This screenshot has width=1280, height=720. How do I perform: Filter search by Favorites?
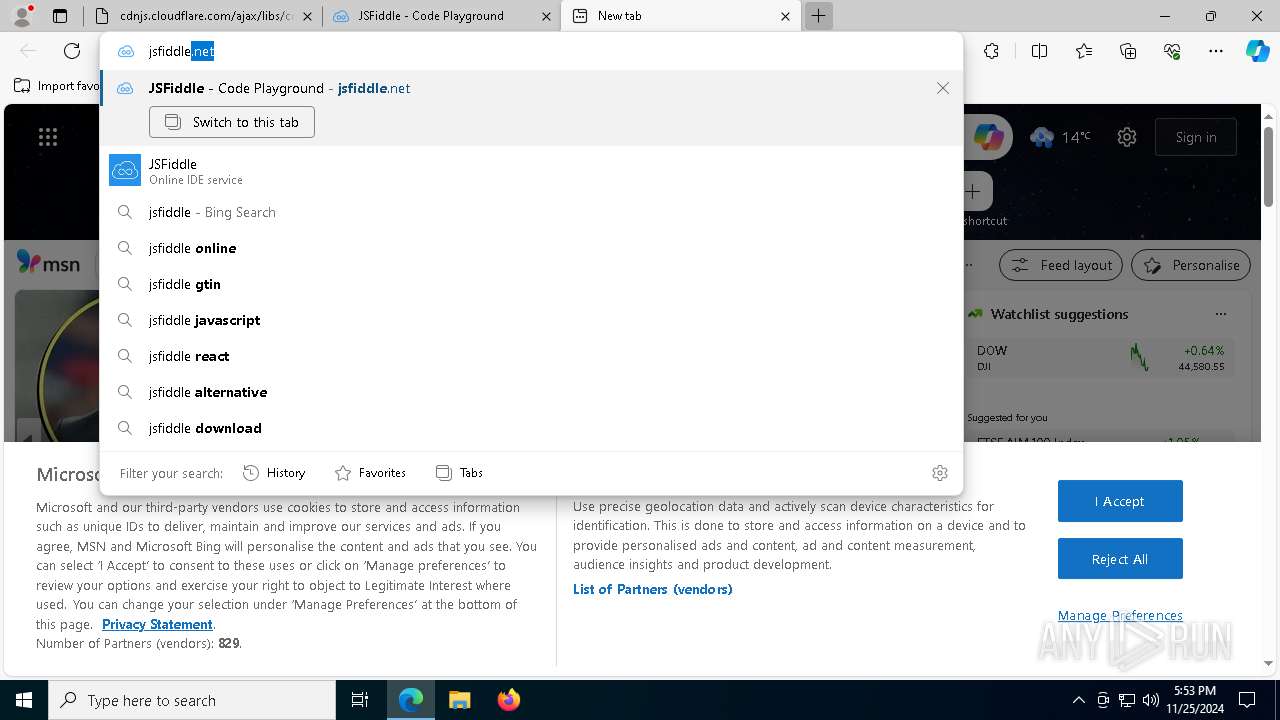pos(370,473)
